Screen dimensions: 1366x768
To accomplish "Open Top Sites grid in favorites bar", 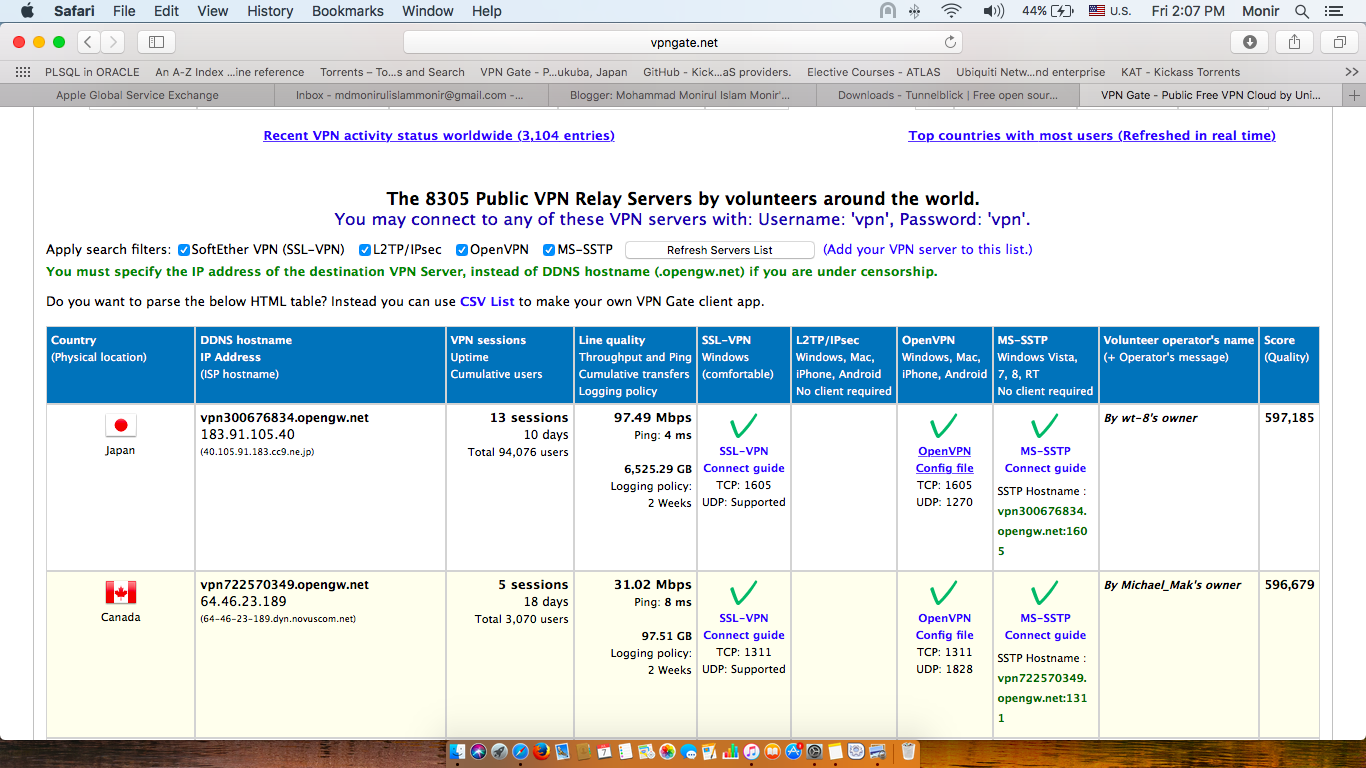I will 22,72.
